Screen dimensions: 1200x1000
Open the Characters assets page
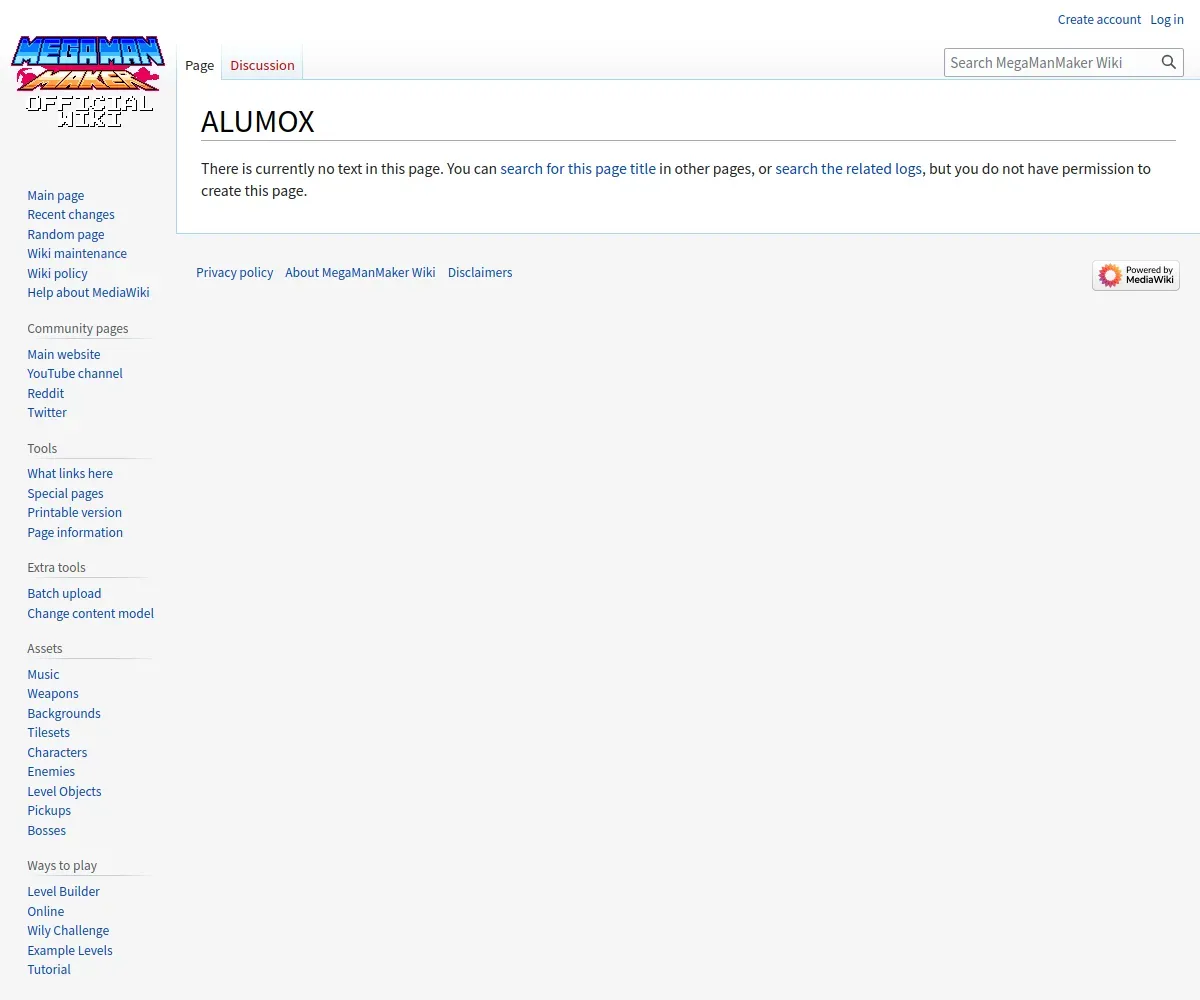click(57, 752)
